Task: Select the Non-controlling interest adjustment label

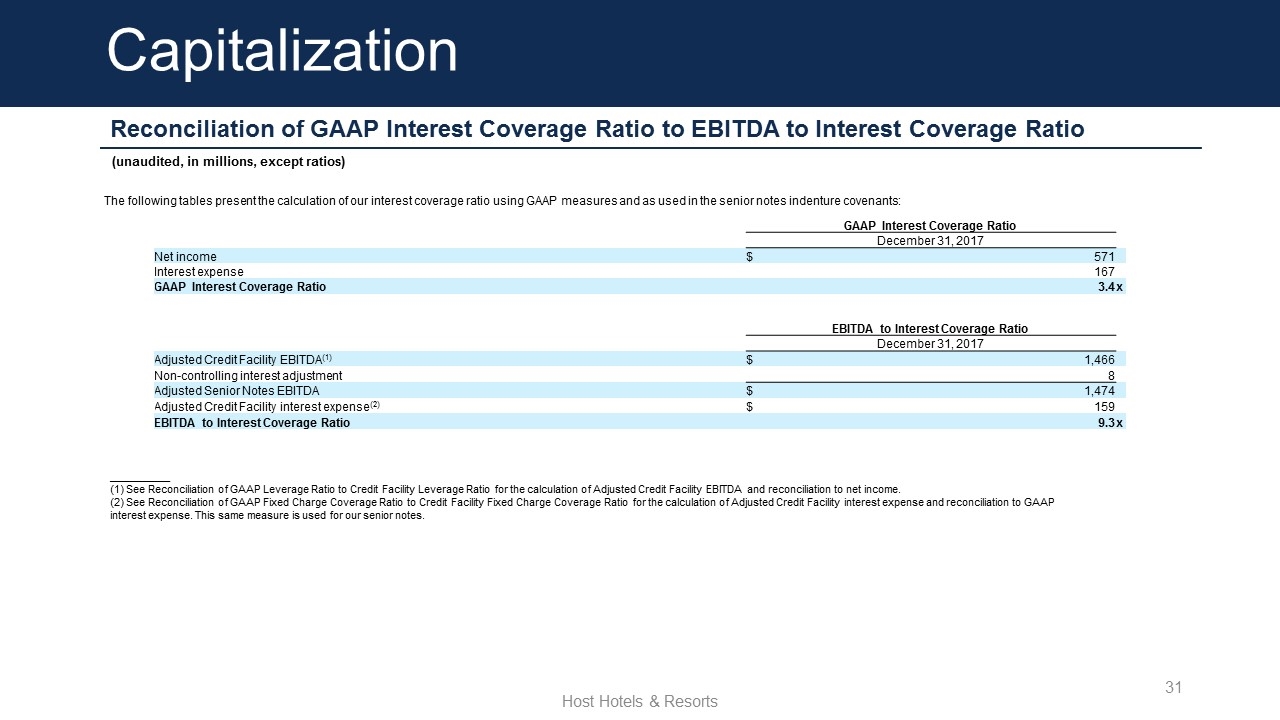Action: pyautogui.click(x=248, y=375)
